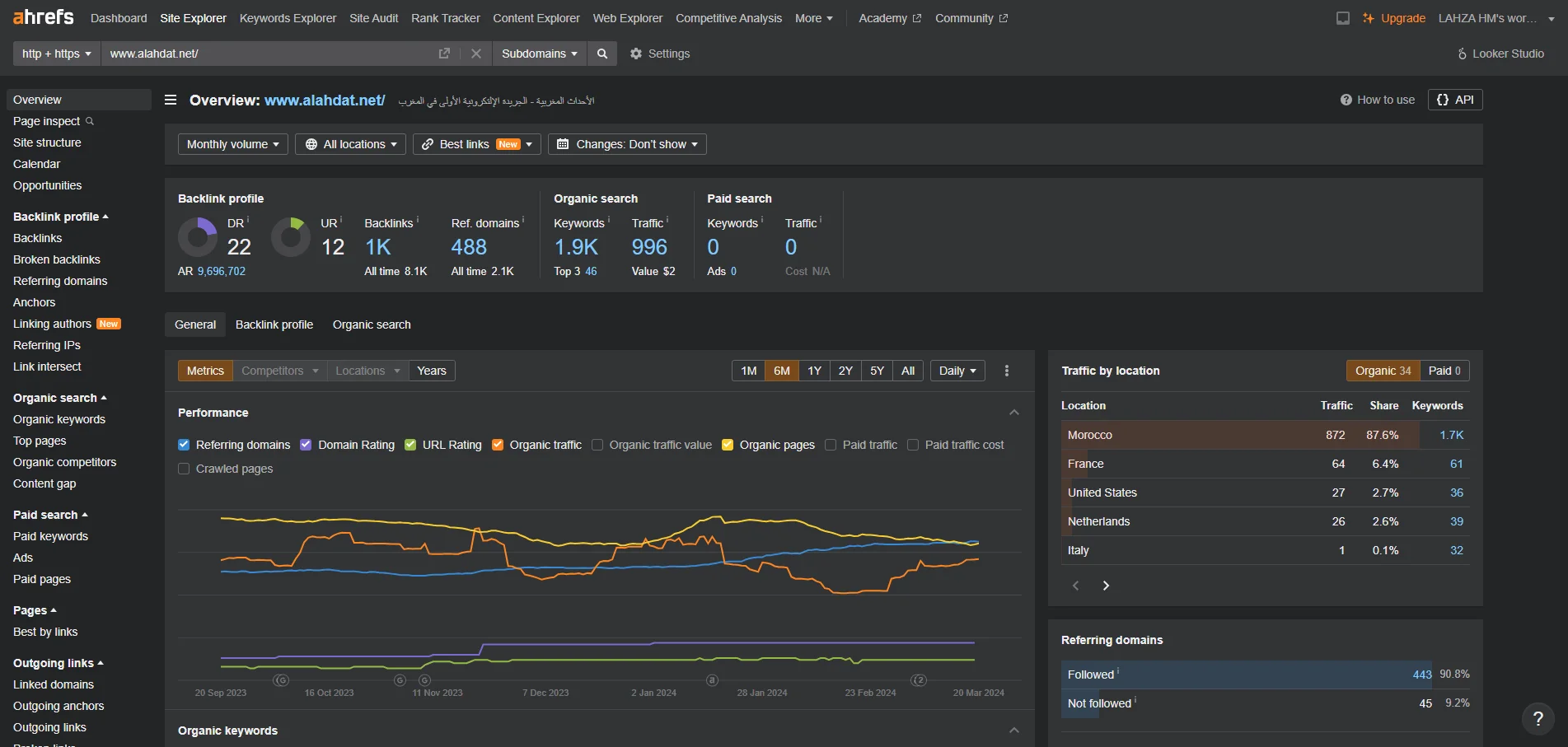Image resolution: width=1568 pixels, height=747 pixels.
Task: Click the API button
Action: point(1455,100)
